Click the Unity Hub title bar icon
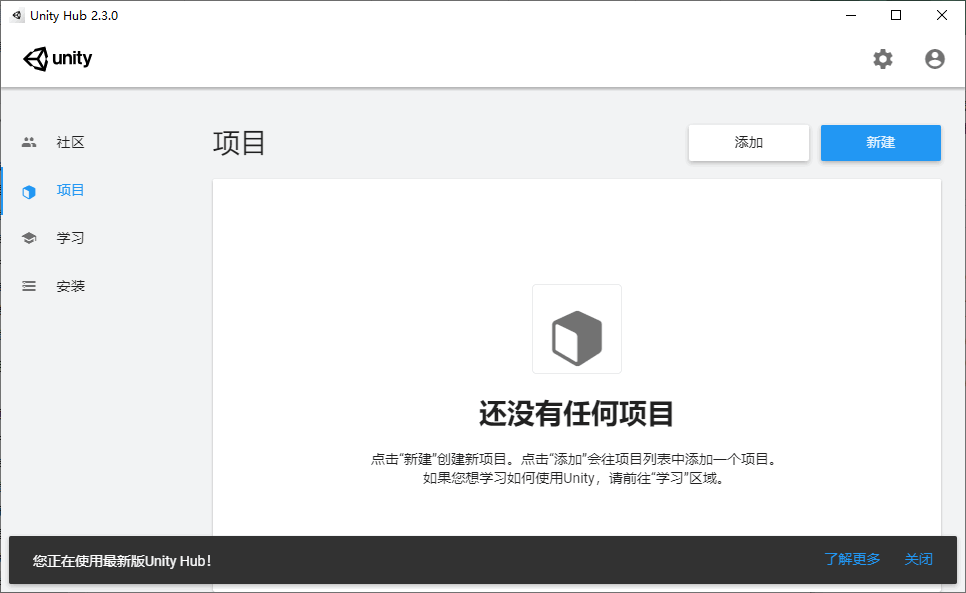The width and height of the screenshot is (966, 593). pyautogui.click(x=17, y=15)
